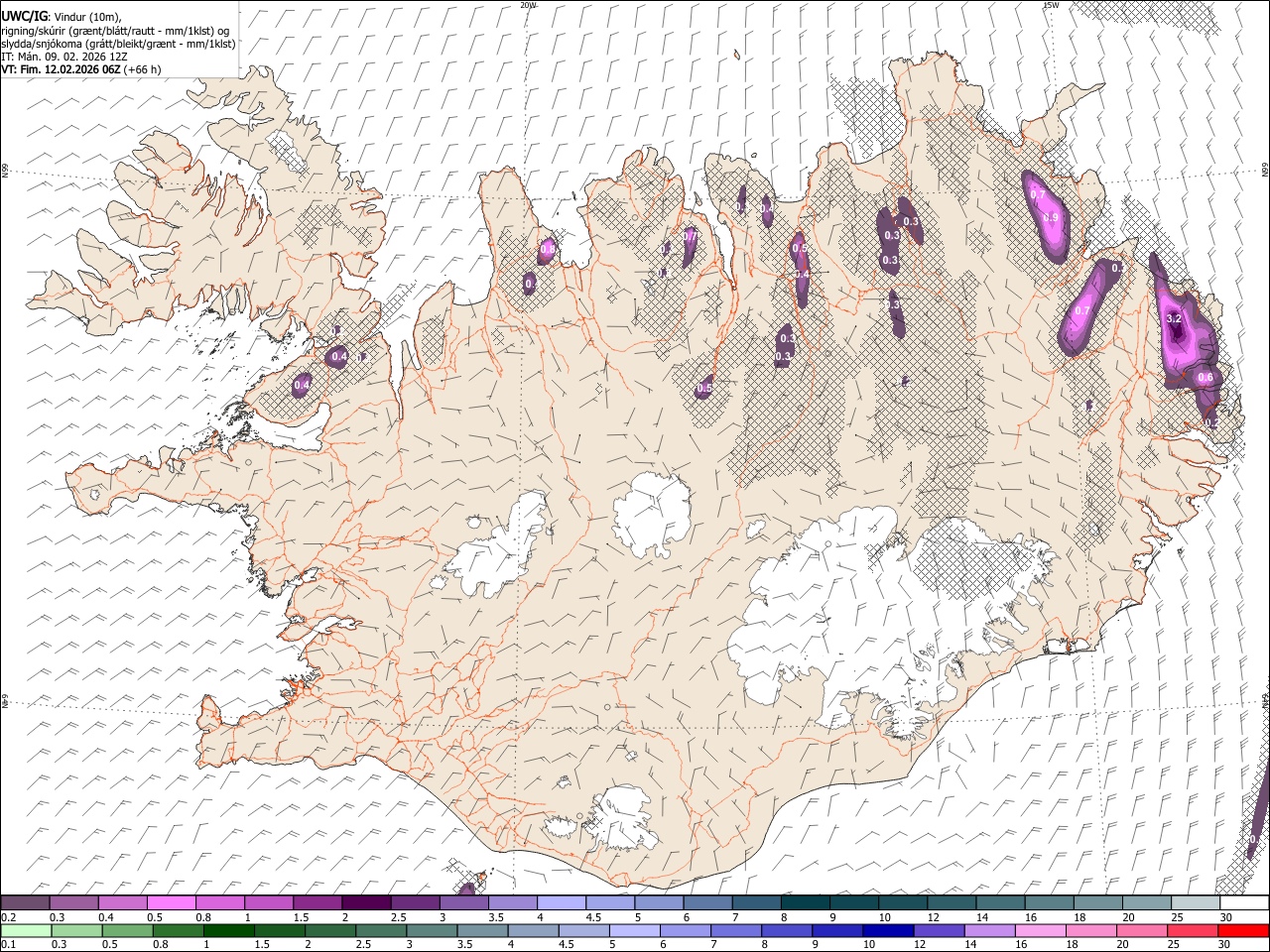Click the '(+66 h)' forecast offset text
1270x952 pixels.
(143, 69)
